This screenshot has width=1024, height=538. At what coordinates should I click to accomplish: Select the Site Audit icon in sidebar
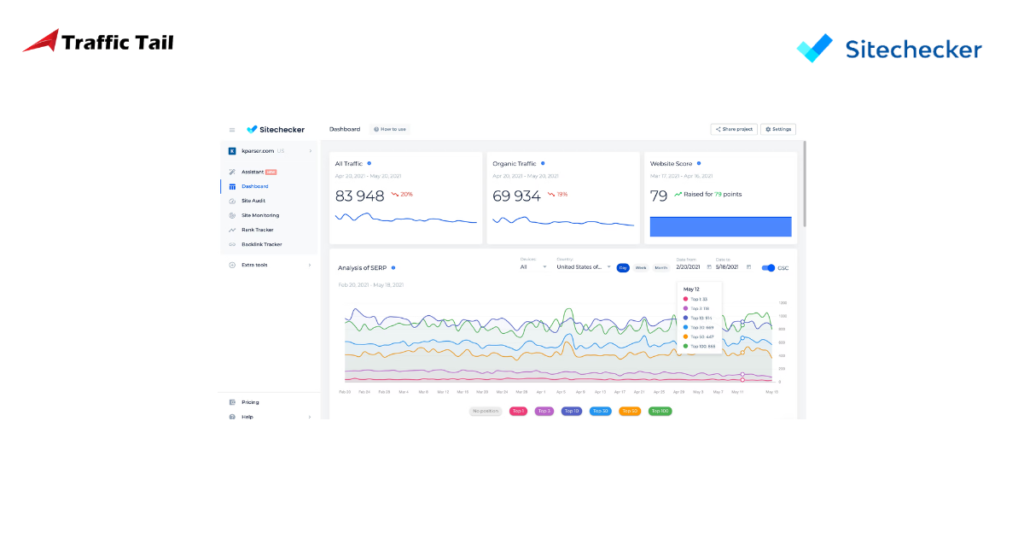[232, 200]
